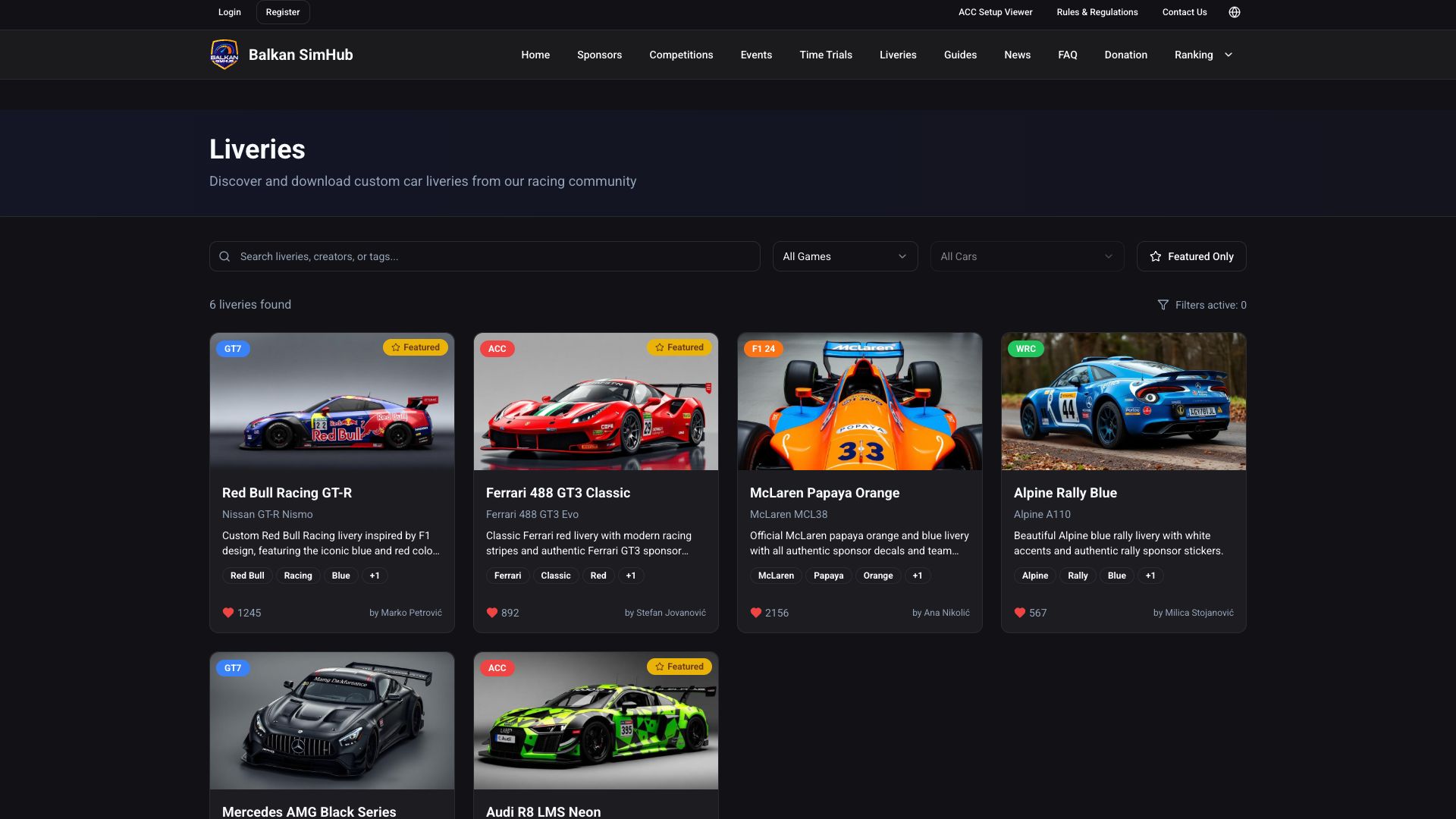The height and width of the screenshot is (819, 1456).
Task: Click the filter funnel icon
Action: (x=1163, y=305)
